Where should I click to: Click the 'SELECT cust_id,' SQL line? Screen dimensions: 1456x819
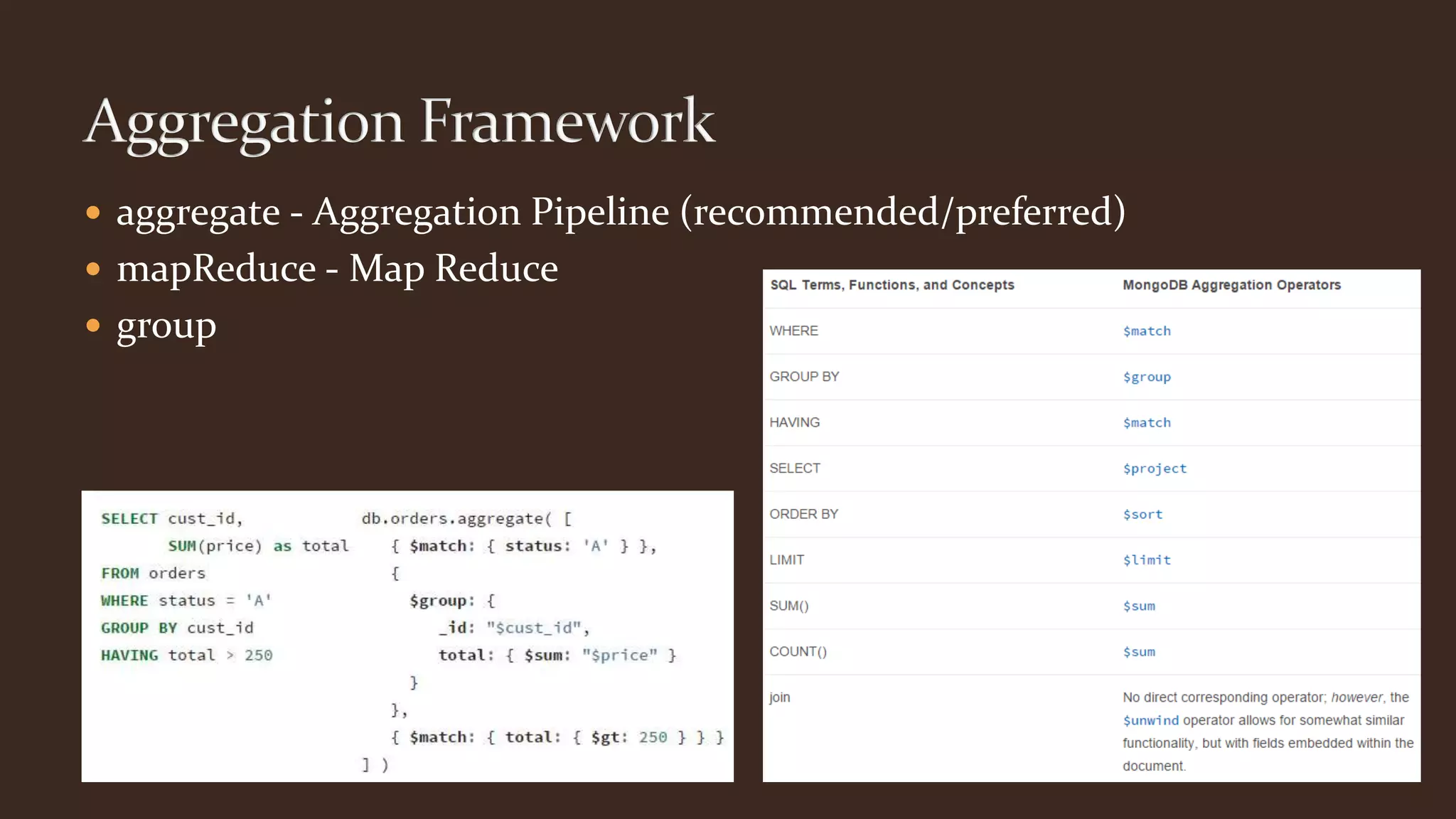(x=172, y=519)
